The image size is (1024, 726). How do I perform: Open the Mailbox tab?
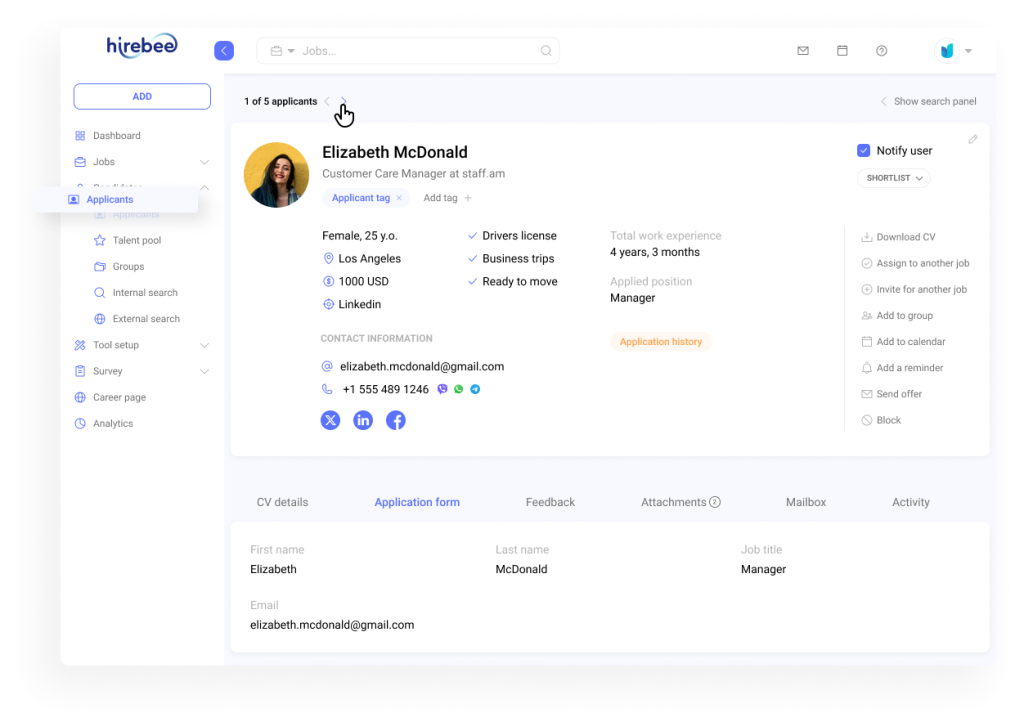tap(806, 501)
